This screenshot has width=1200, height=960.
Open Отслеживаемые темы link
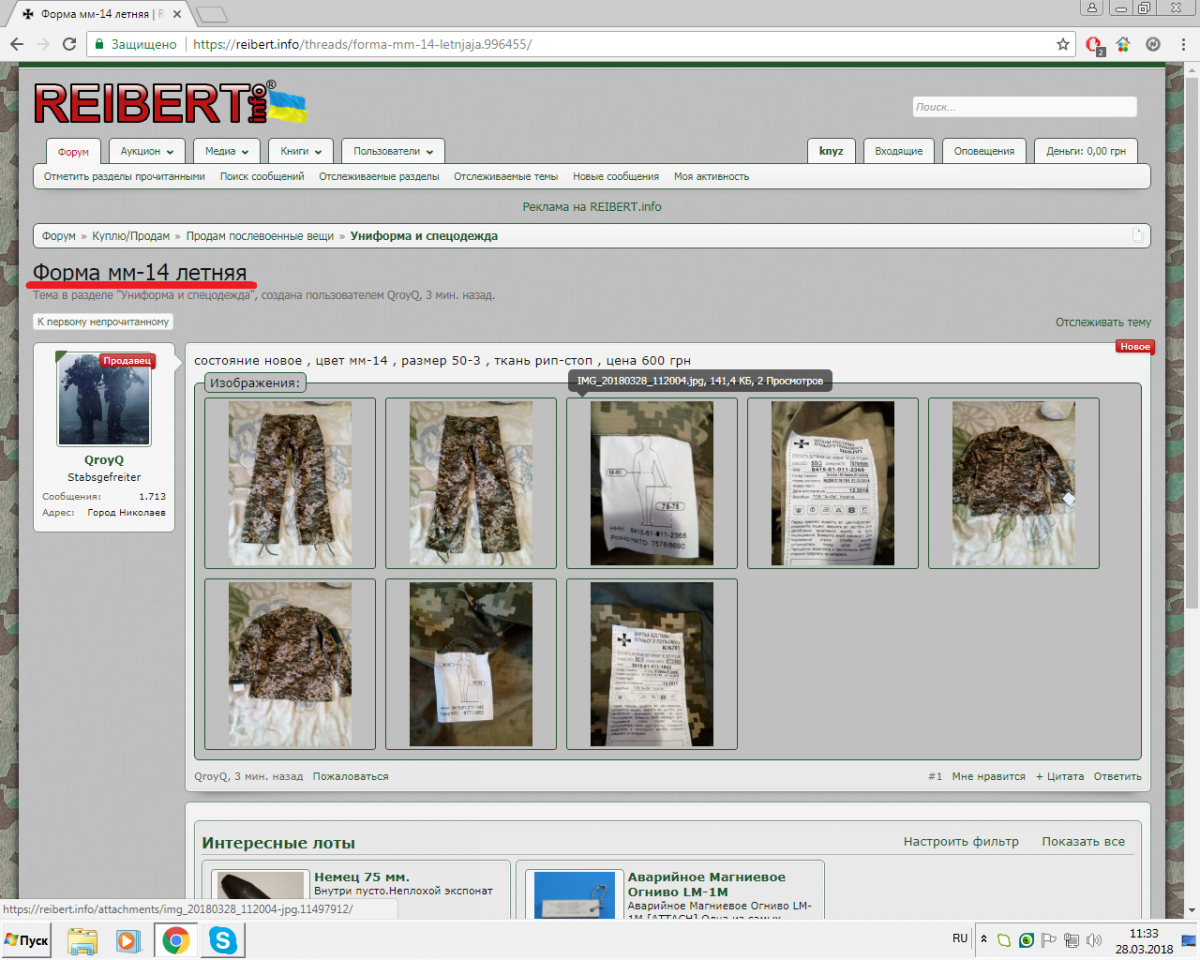click(506, 176)
